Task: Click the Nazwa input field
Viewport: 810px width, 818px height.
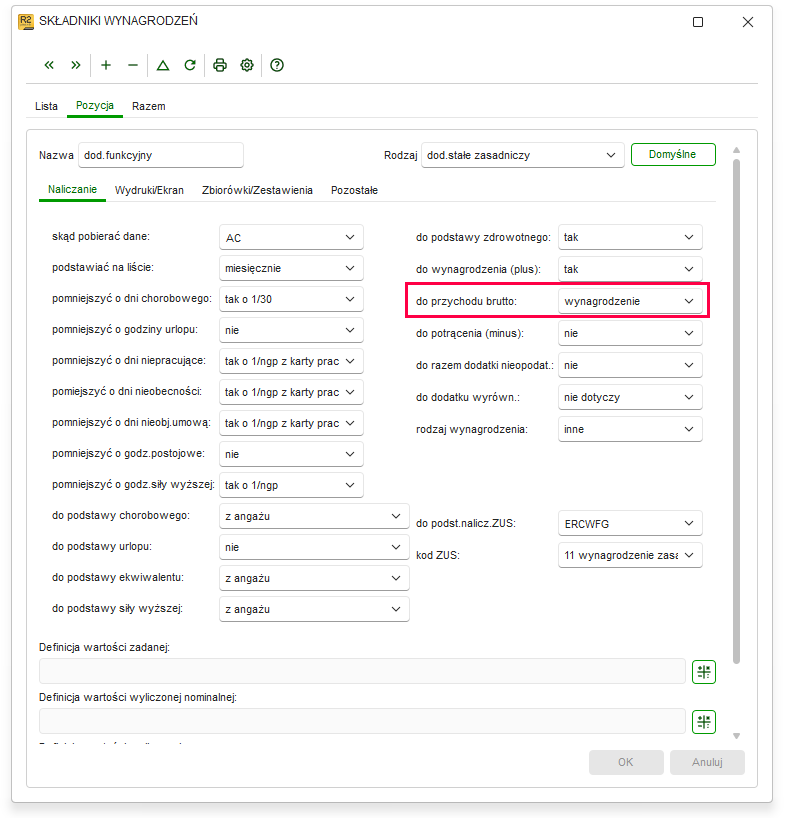Action: tap(161, 155)
